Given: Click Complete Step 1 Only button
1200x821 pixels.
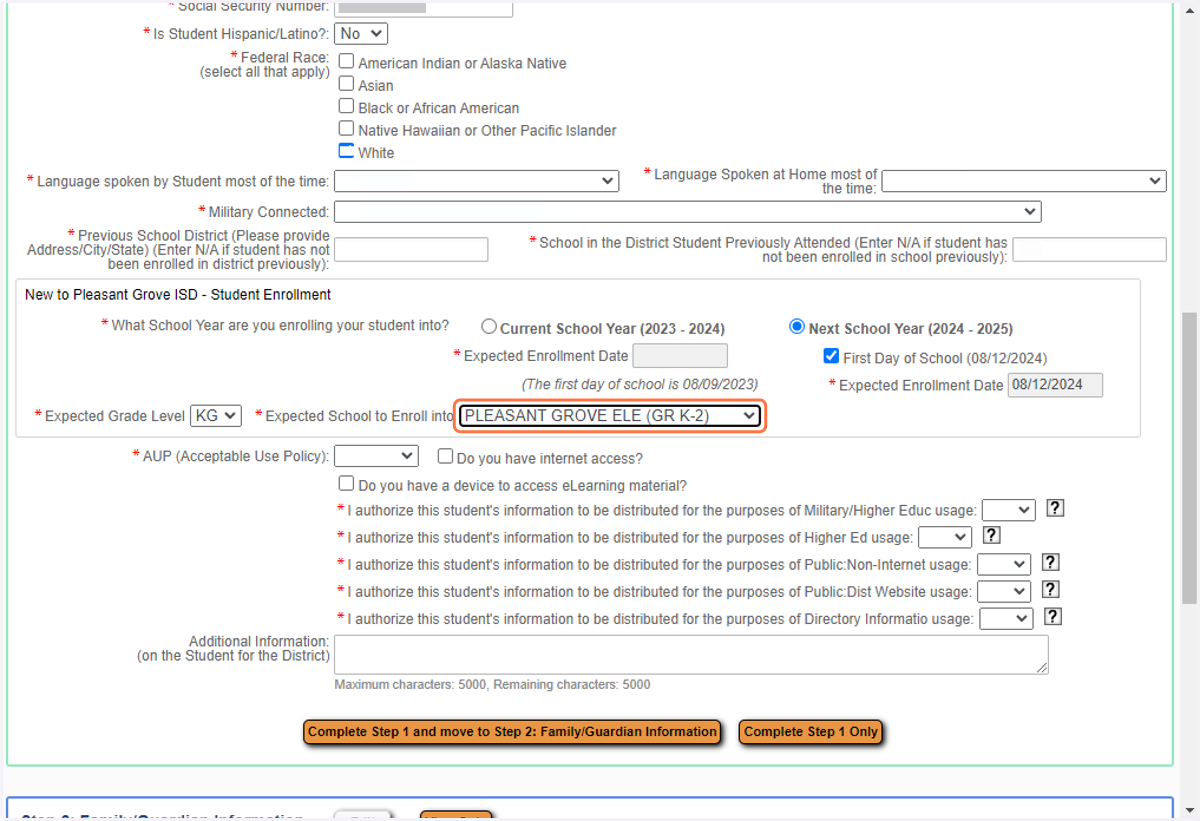Looking at the screenshot, I should tap(811, 732).
